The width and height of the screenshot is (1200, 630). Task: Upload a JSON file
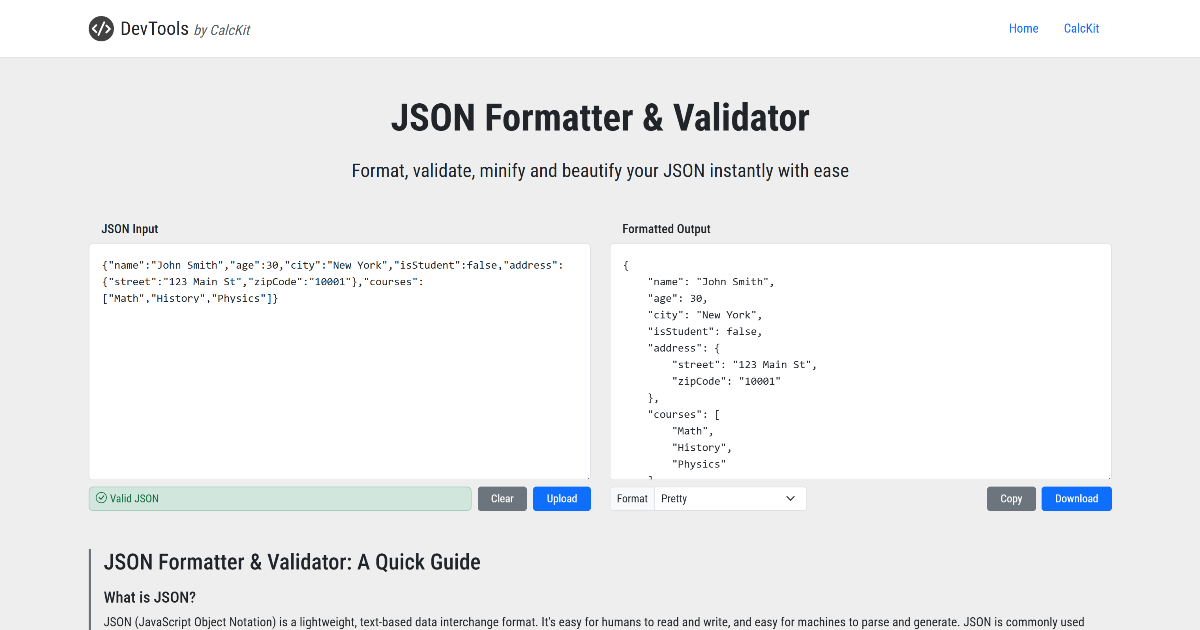[561, 498]
